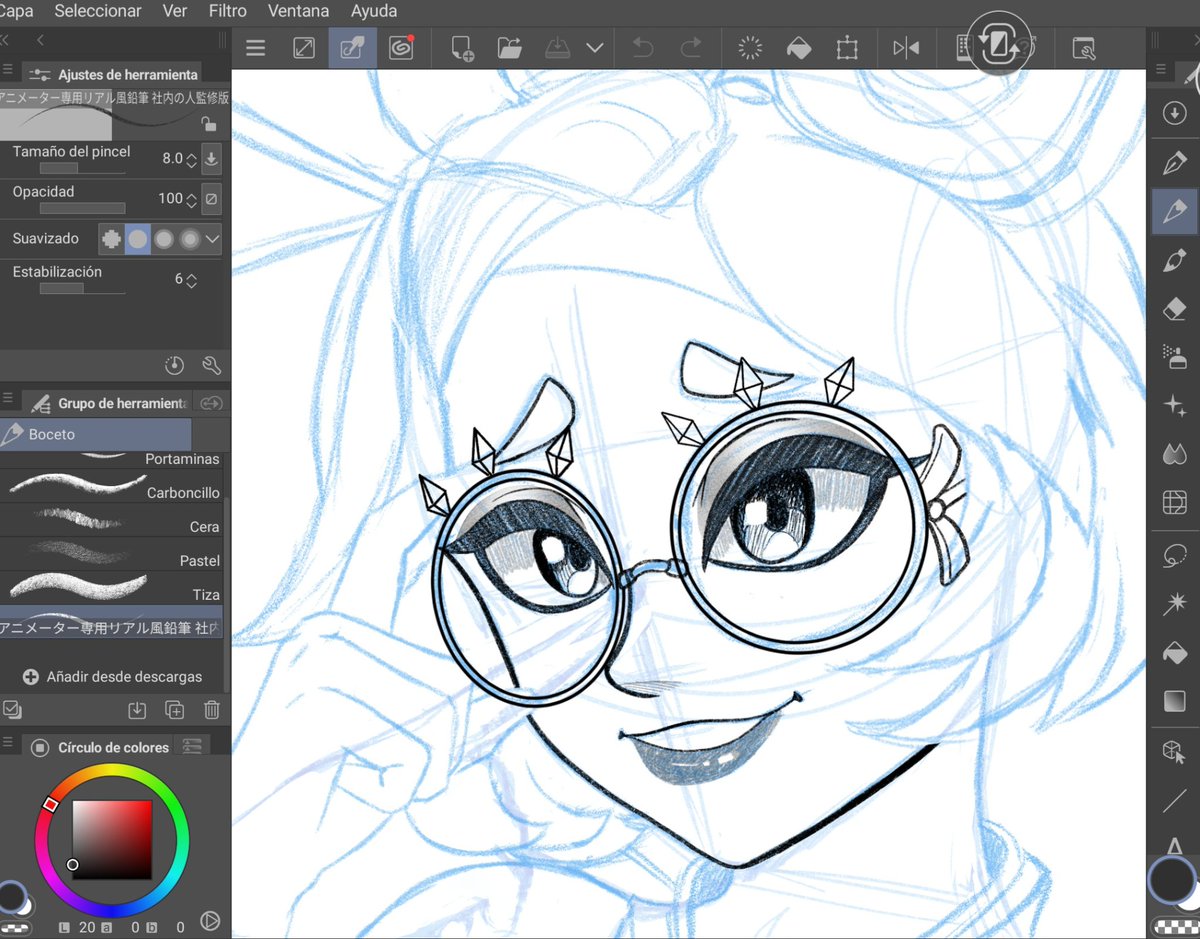
Task: Adjust the Tamaño del pincel slider
Action: tap(82, 168)
